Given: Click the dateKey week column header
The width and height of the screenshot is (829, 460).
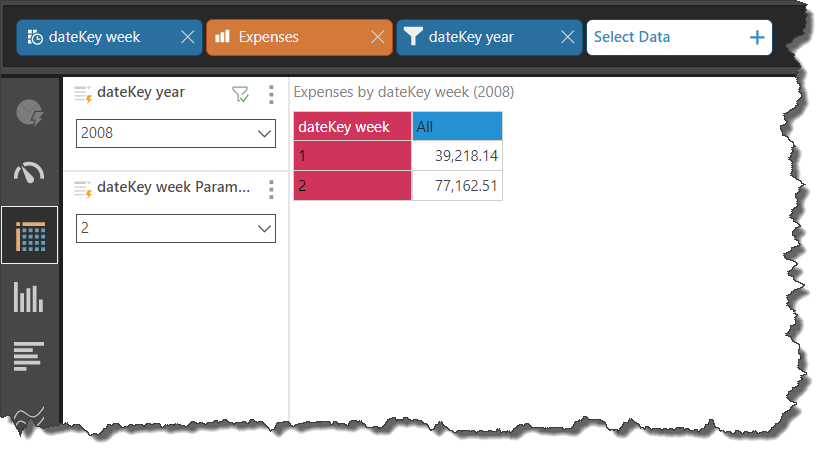Looking at the screenshot, I should (x=352, y=127).
